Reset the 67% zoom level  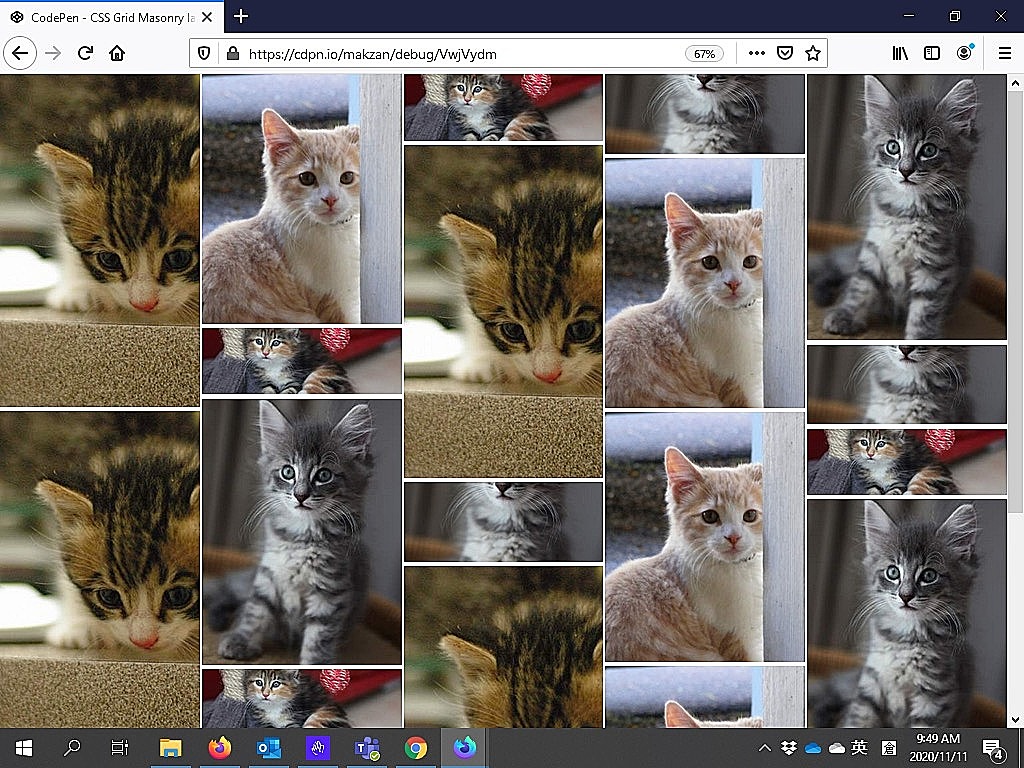pyautogui.click(x=704, y=54)
